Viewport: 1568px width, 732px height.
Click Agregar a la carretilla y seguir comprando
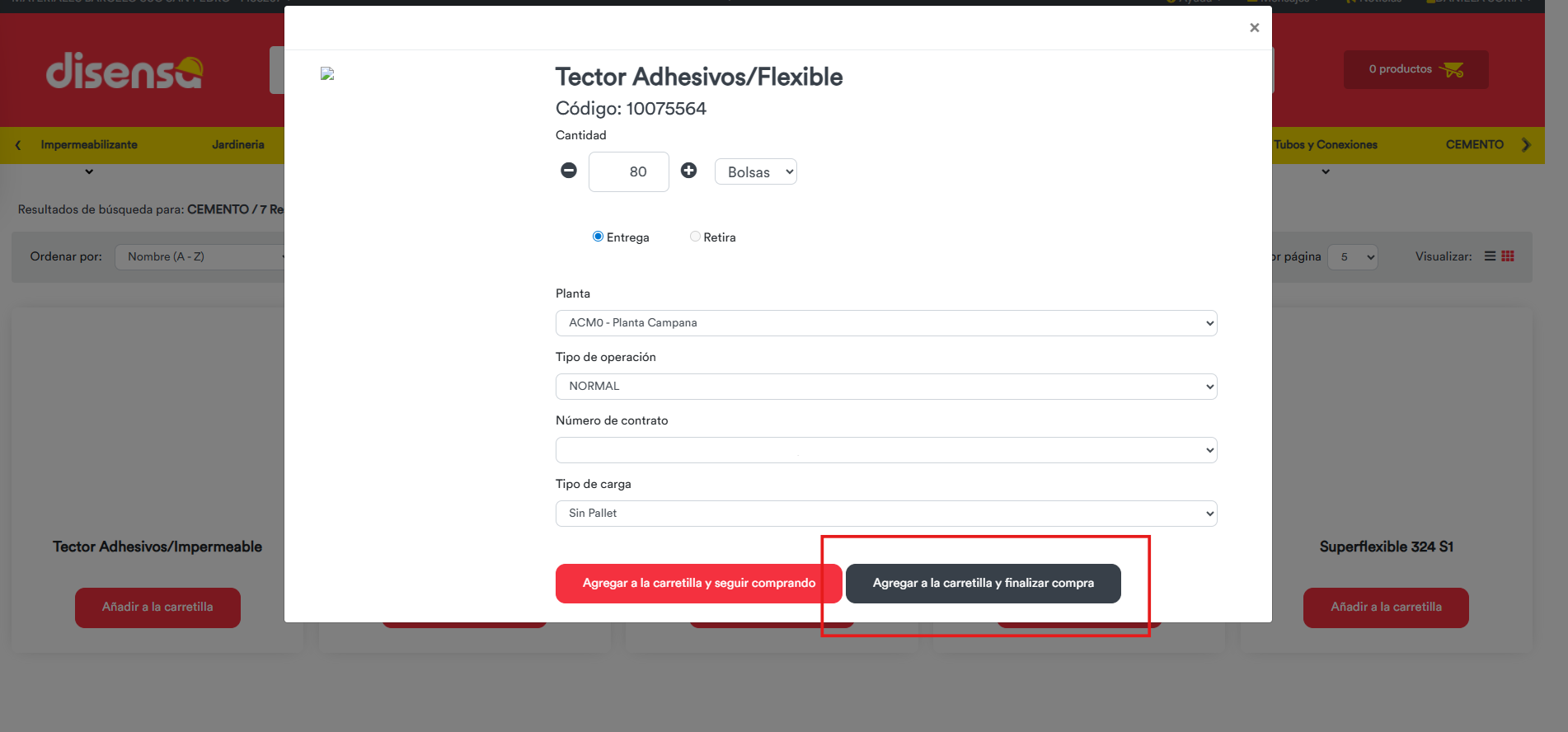(x=698, y=584)
